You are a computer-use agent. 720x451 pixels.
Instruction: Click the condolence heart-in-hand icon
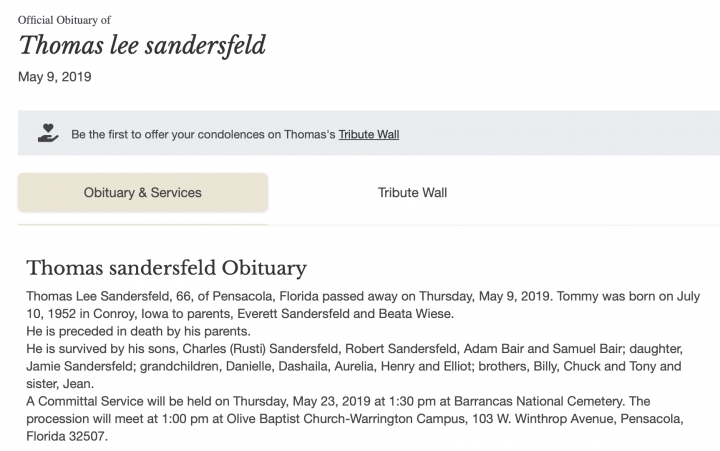(x=46, y=133)
